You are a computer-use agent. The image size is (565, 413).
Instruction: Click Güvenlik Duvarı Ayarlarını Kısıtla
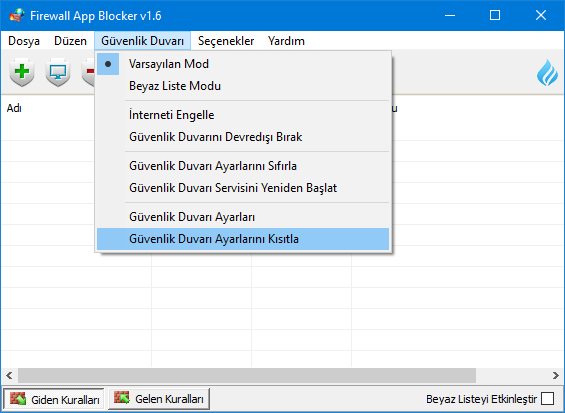pos(243,239)
